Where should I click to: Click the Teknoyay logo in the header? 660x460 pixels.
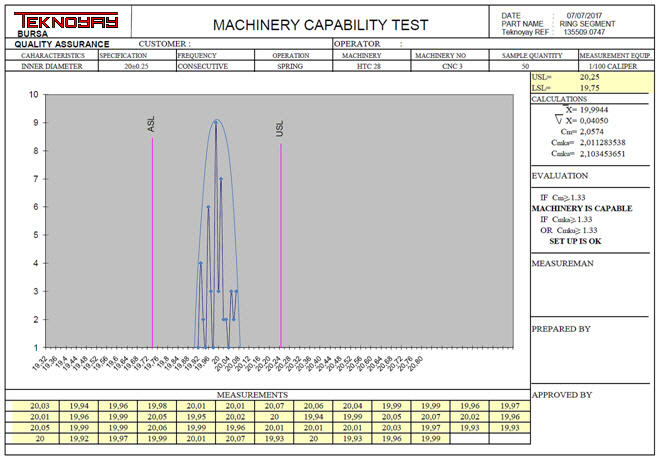53,21
